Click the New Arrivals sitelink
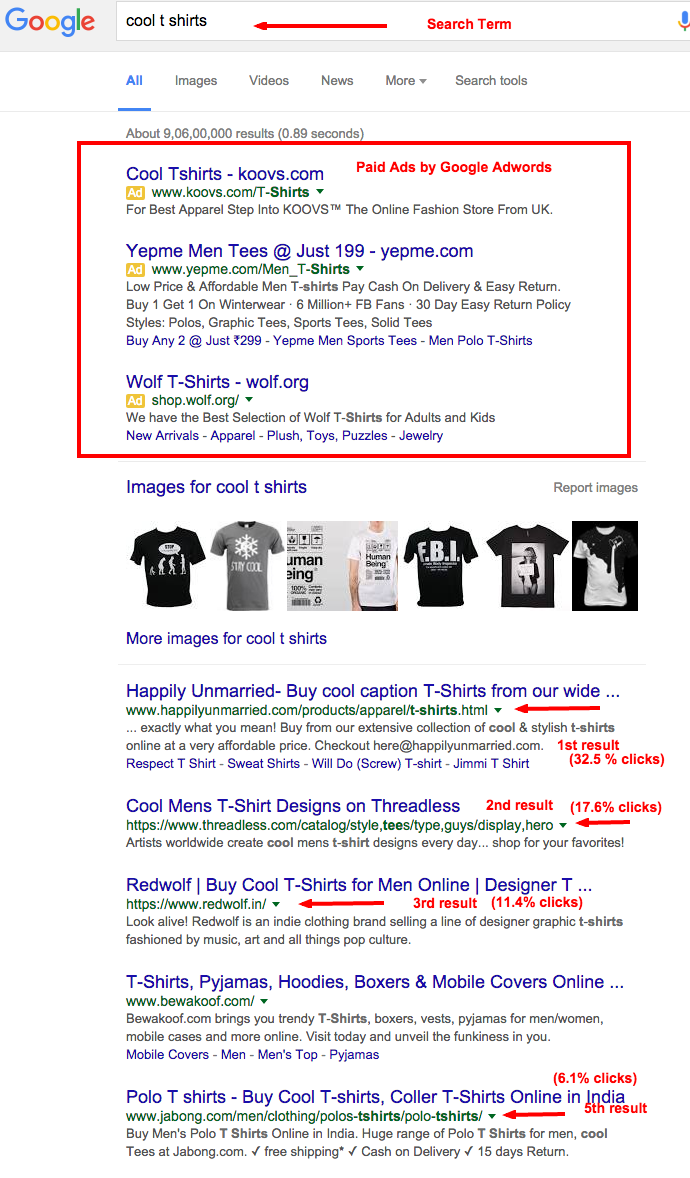The image size is (690, 1178). (x=162, y=435)
